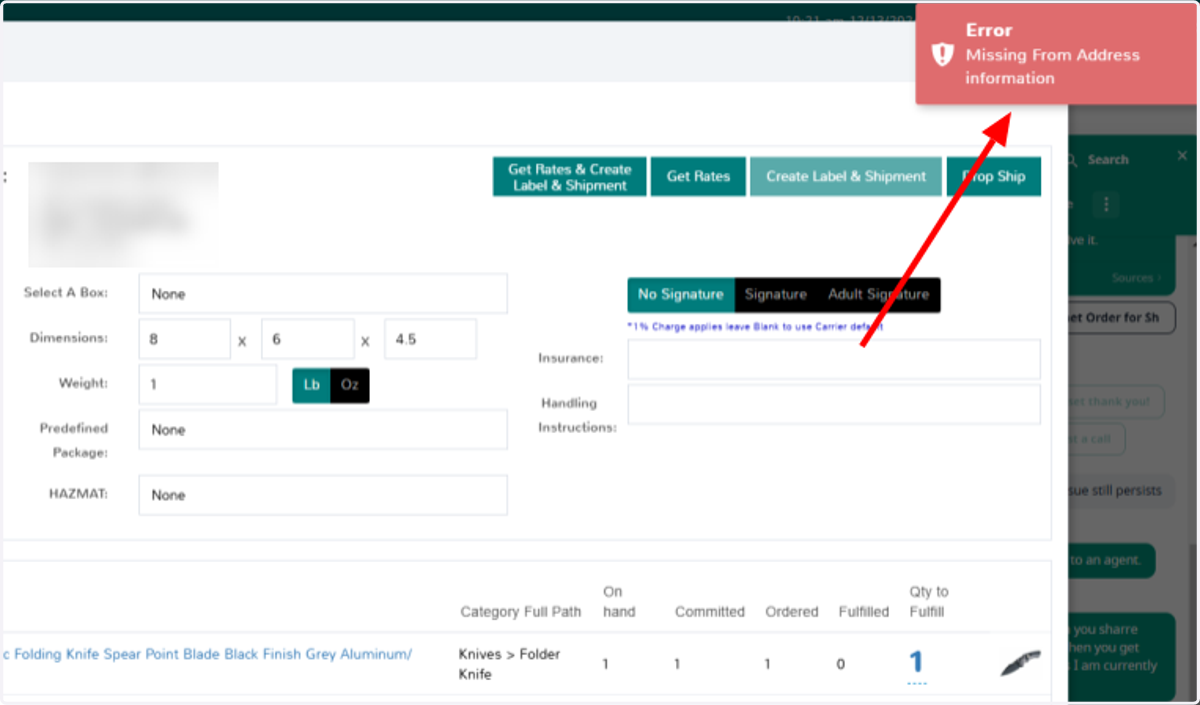Click the dimension field showing 8
Viewport: 1200px width, 705px height.
click(185, 339)
